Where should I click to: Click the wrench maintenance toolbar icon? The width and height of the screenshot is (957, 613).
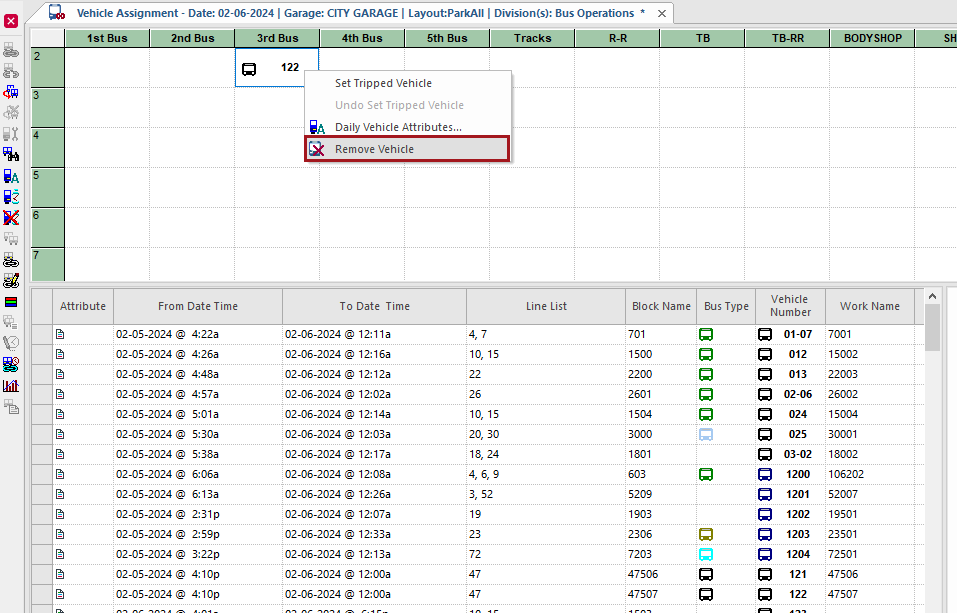[x=12, y=134]
